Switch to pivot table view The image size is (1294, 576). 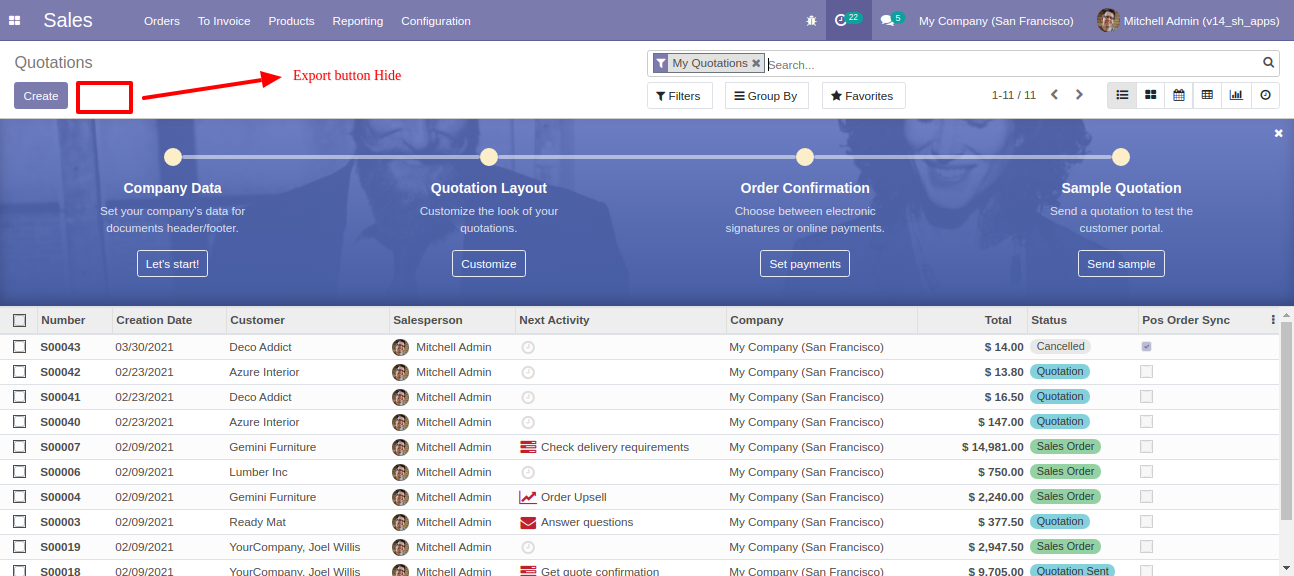tap(1207, 95)
